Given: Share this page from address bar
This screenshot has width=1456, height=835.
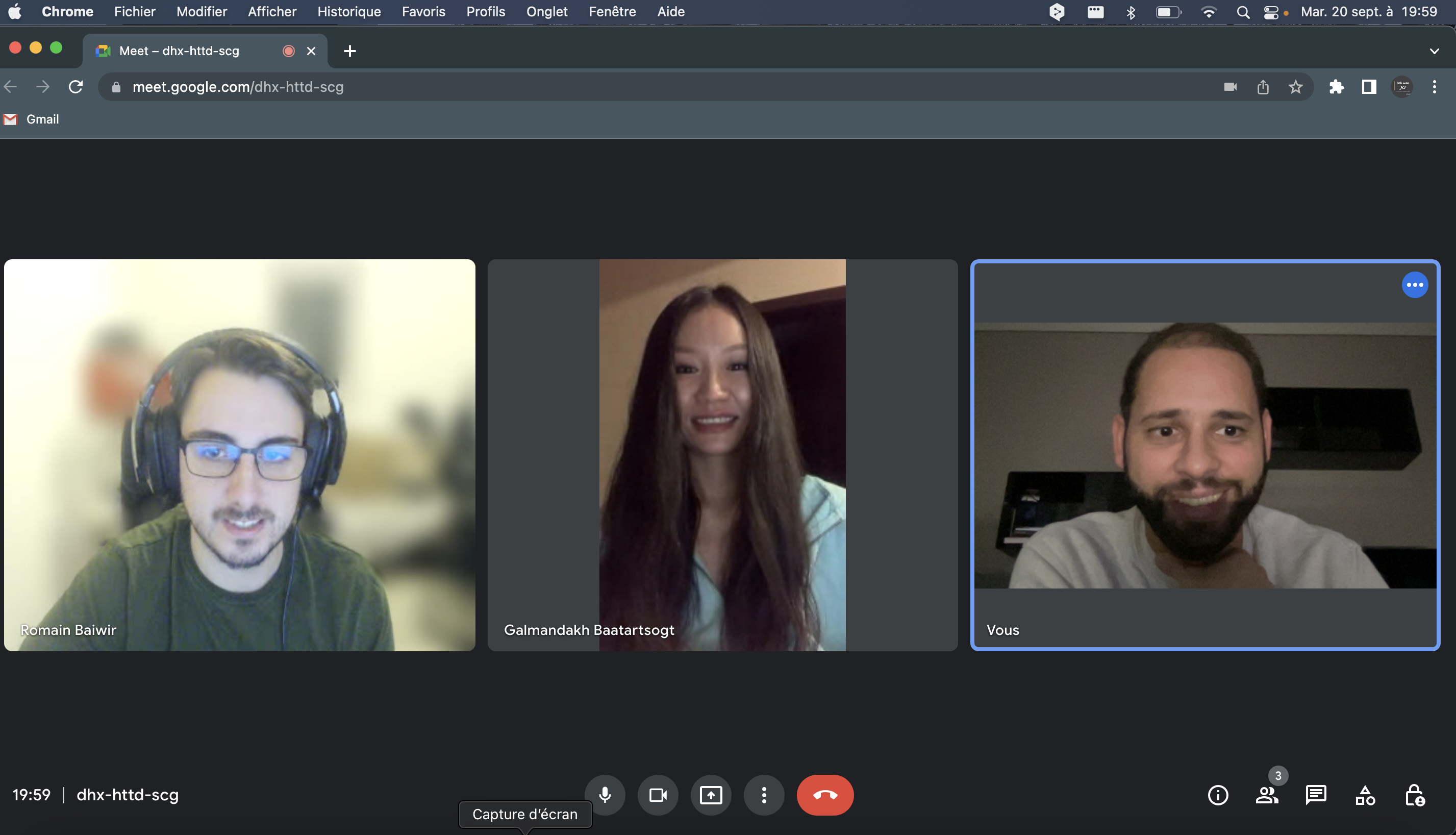Looking at the screenshot, I should click(1263, 87).
